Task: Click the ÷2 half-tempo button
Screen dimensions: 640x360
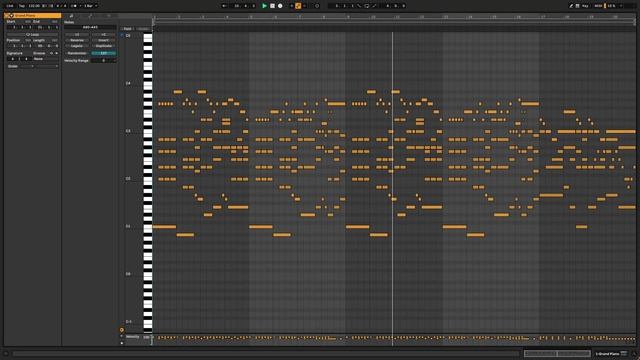Action: tap(77, 35)
